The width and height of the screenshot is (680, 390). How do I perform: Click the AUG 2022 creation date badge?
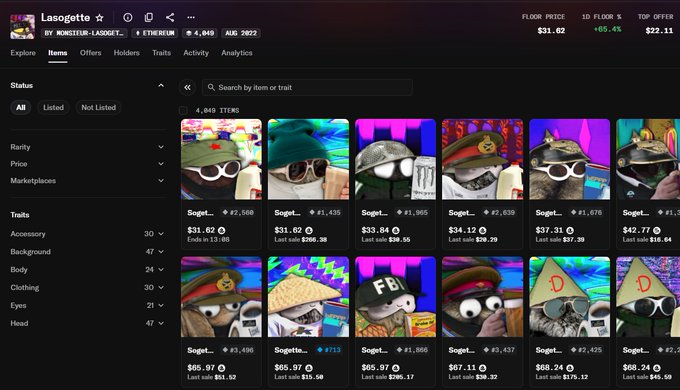[x=241, y=33]
